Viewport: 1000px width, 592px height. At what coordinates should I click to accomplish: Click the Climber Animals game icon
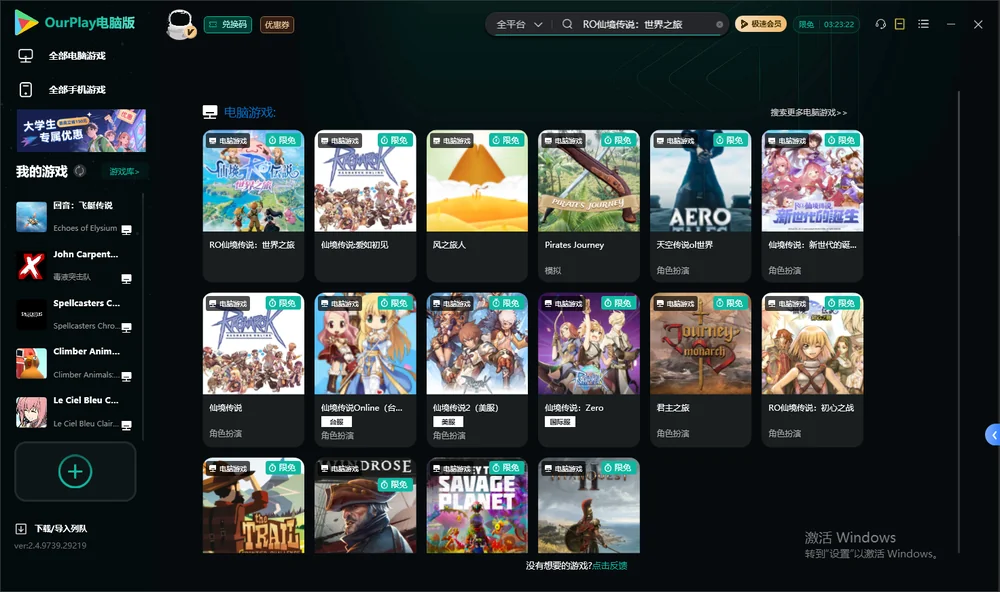(31, 364)
